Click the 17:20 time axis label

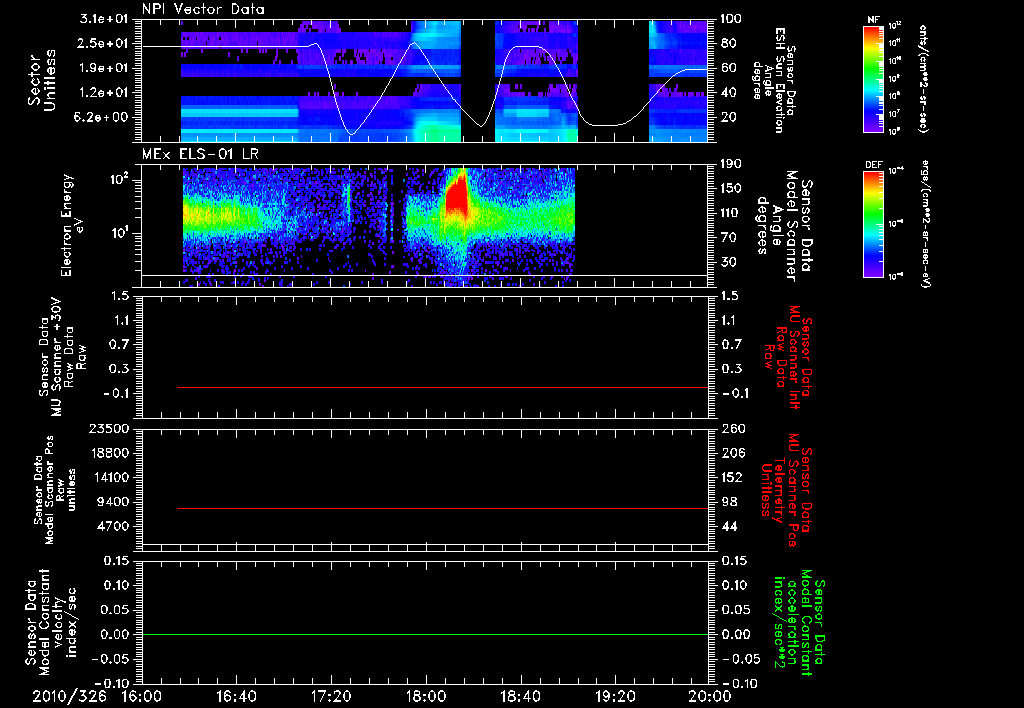[x=331, y=696]
